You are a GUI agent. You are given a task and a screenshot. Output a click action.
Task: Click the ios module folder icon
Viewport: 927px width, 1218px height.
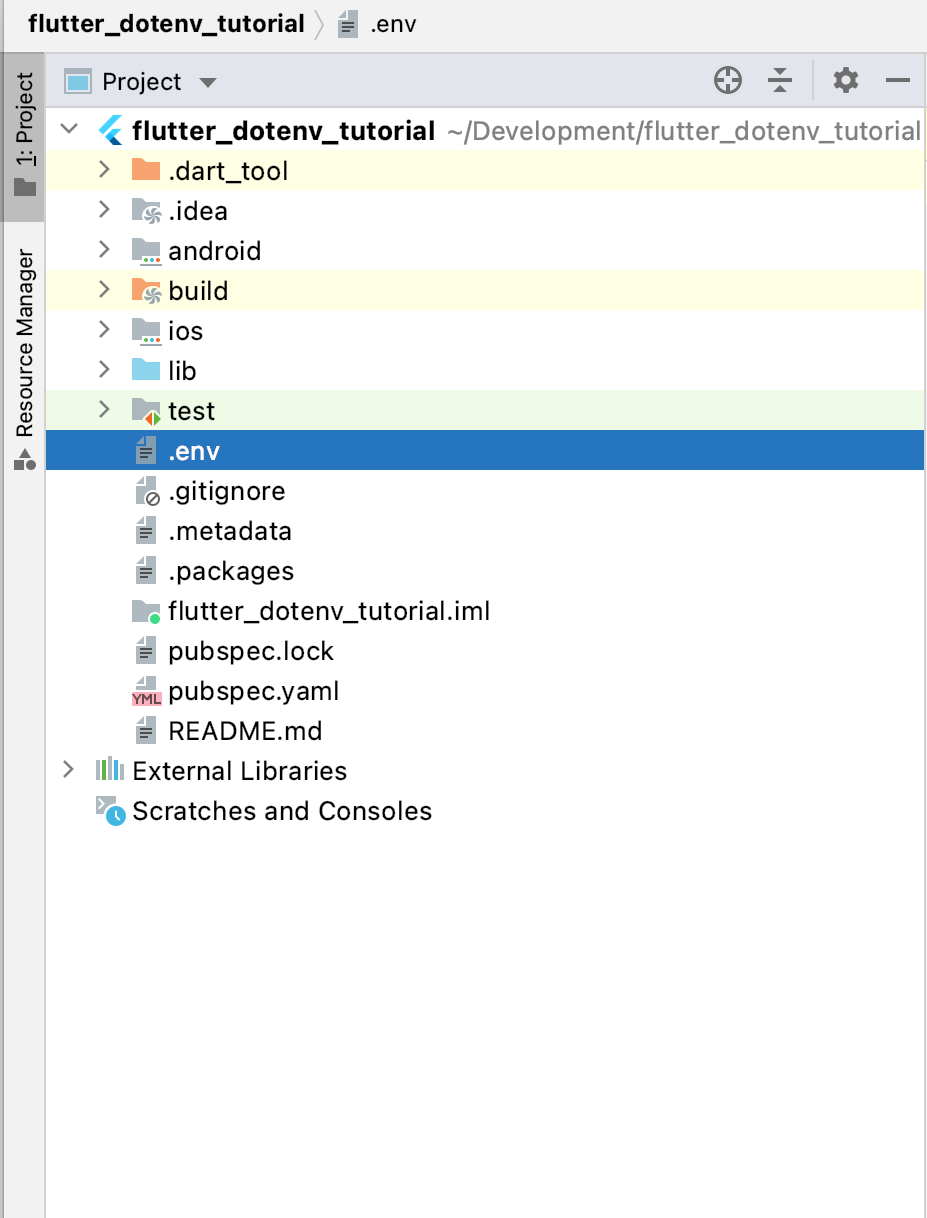(x=146, y=331)
